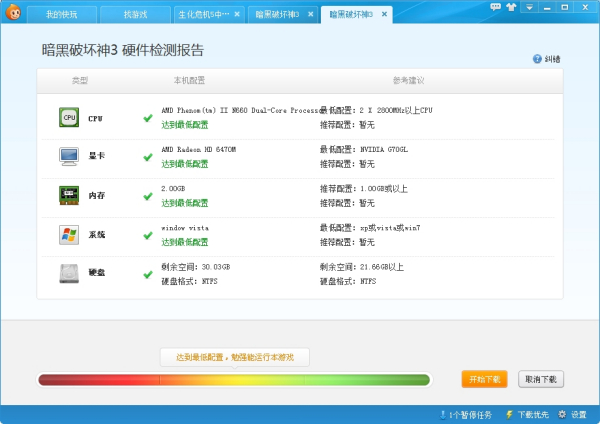Click the 内存 memory module icon
This screenshot has width=600, height=424.
click(69, 196)
